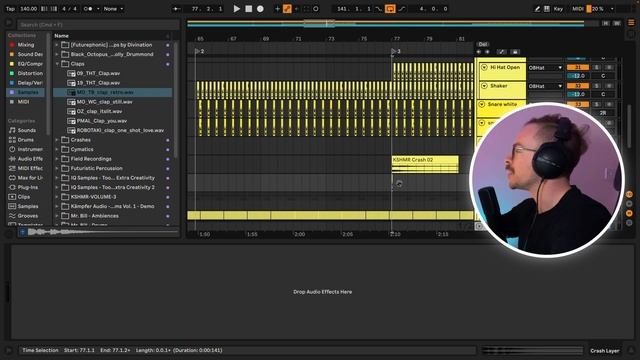Click the browser preview toggle
The height and width of the screenshot is (360, 640).
coord(22,232)
